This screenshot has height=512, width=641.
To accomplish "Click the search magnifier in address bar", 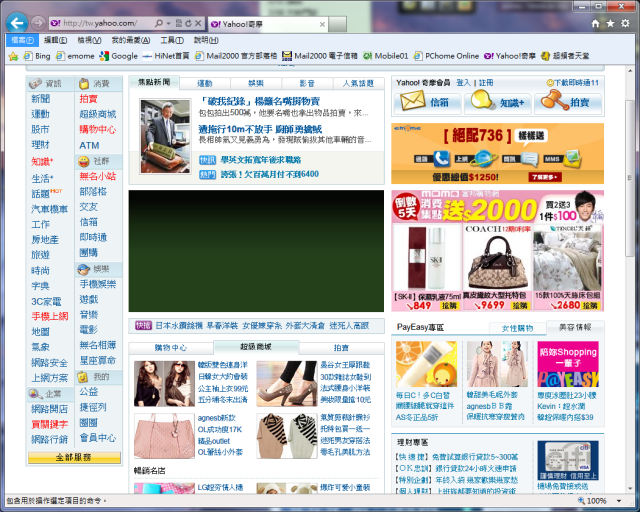I will point(159,23).
